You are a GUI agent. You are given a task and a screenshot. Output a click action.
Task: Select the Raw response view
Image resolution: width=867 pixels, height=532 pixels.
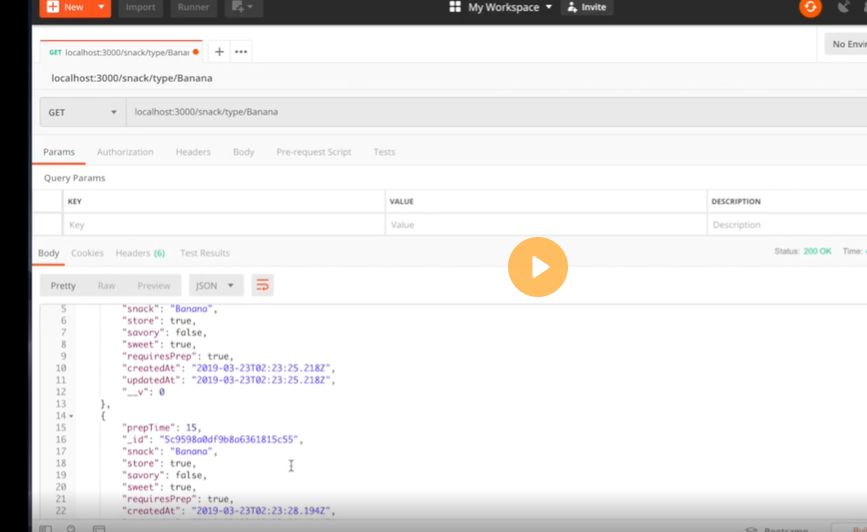click(106, 286)
